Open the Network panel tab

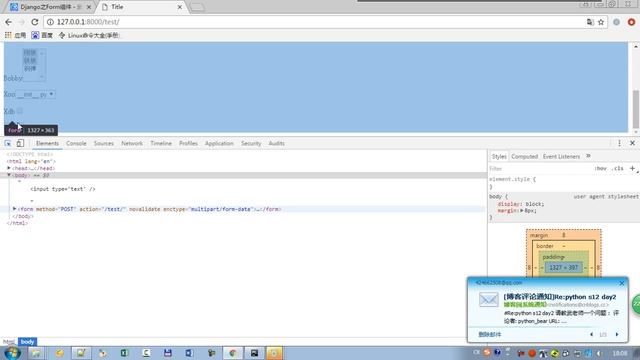click(132, 143)
